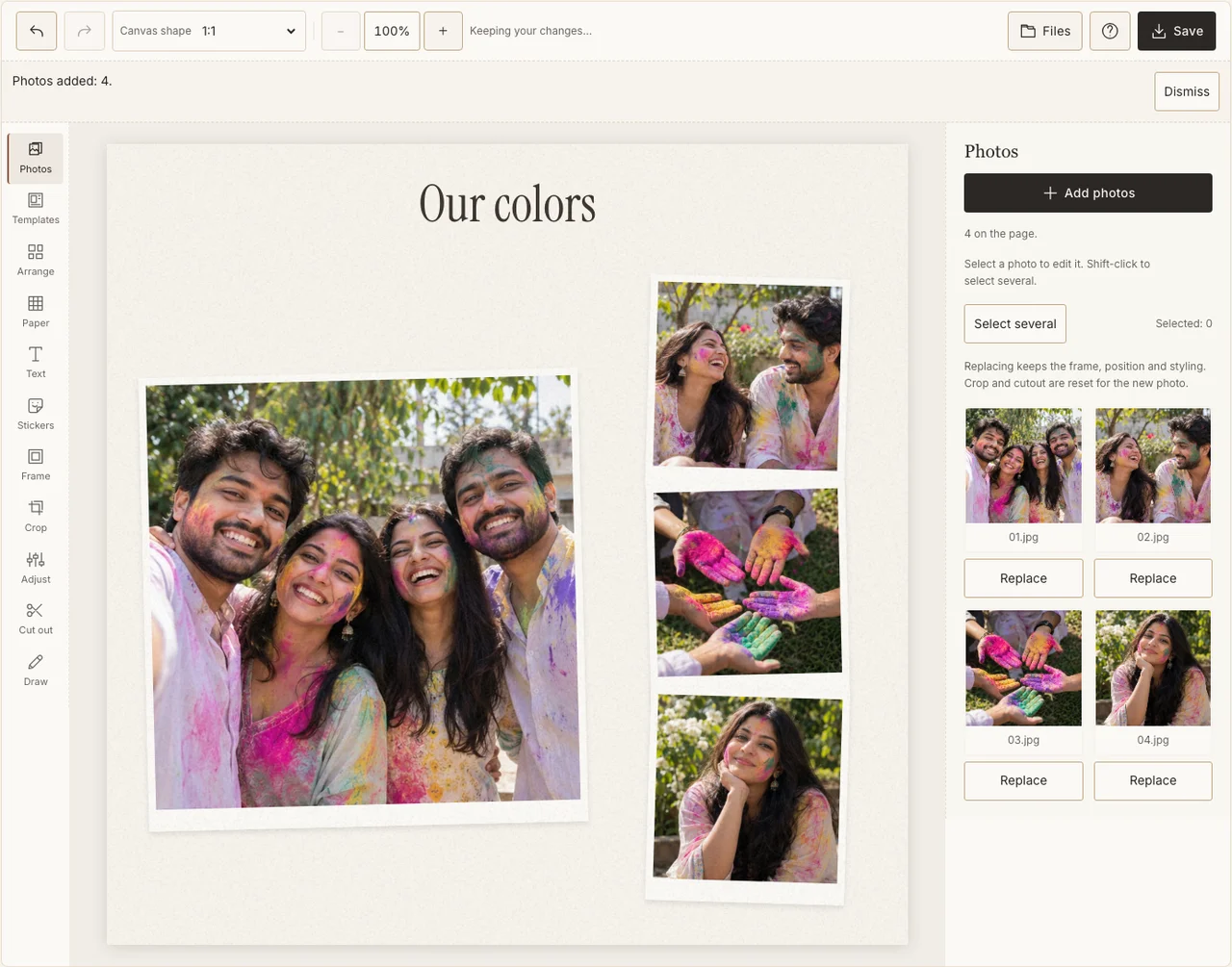The height and width of the screenshot is (967, 1232).
Task: Zoom out with the minus button
Action: [341, 31]
